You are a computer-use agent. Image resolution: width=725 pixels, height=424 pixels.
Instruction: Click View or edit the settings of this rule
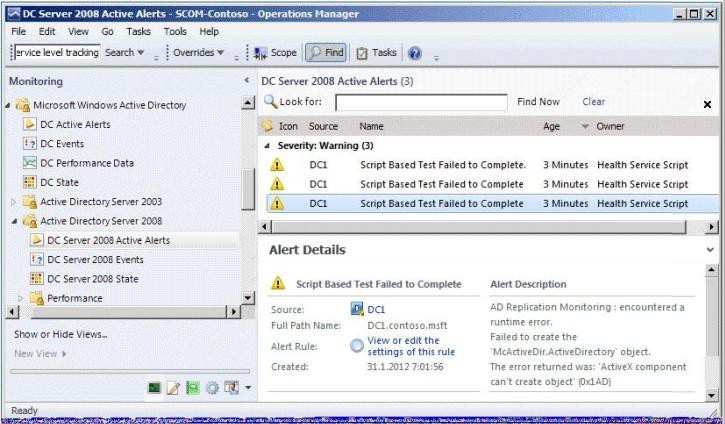[411, 346]
